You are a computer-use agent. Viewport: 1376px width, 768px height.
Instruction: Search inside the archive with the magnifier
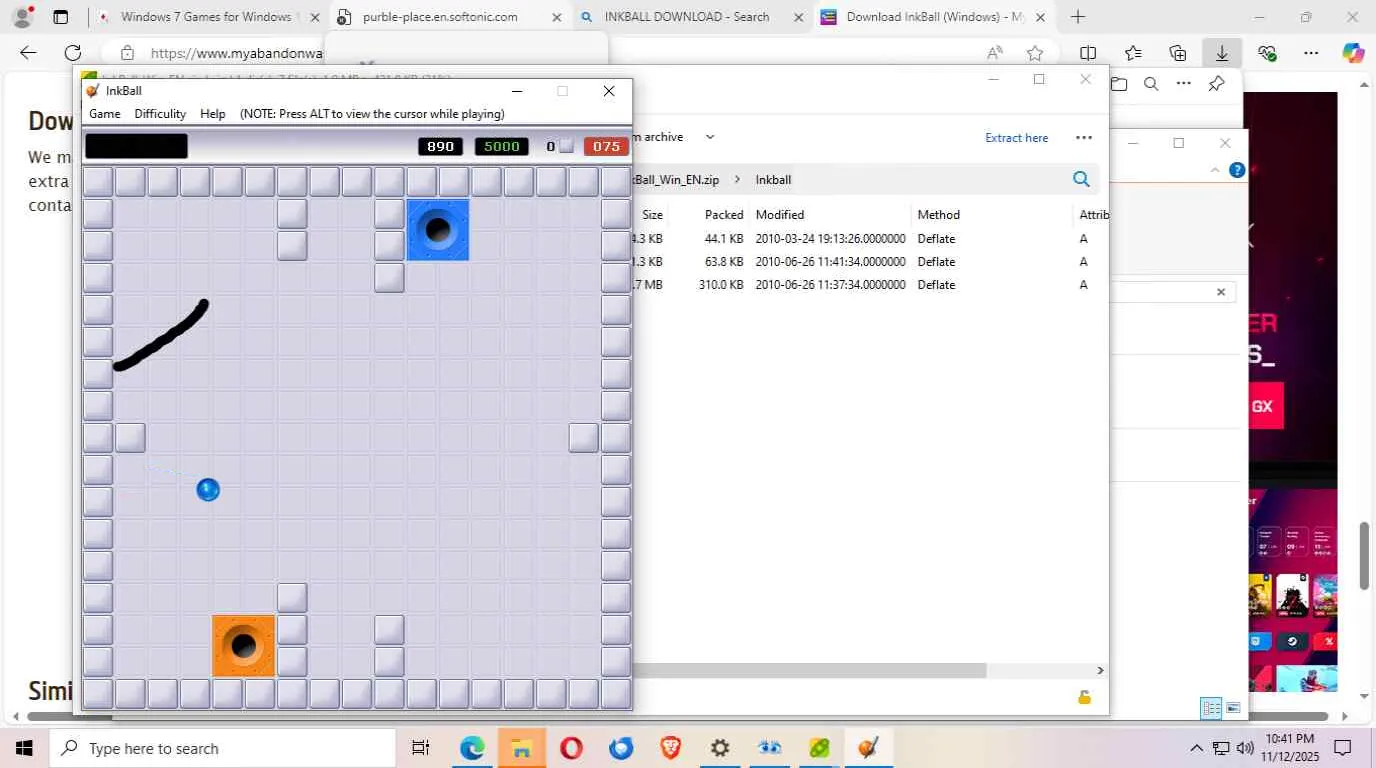(x=1081, y=179)
